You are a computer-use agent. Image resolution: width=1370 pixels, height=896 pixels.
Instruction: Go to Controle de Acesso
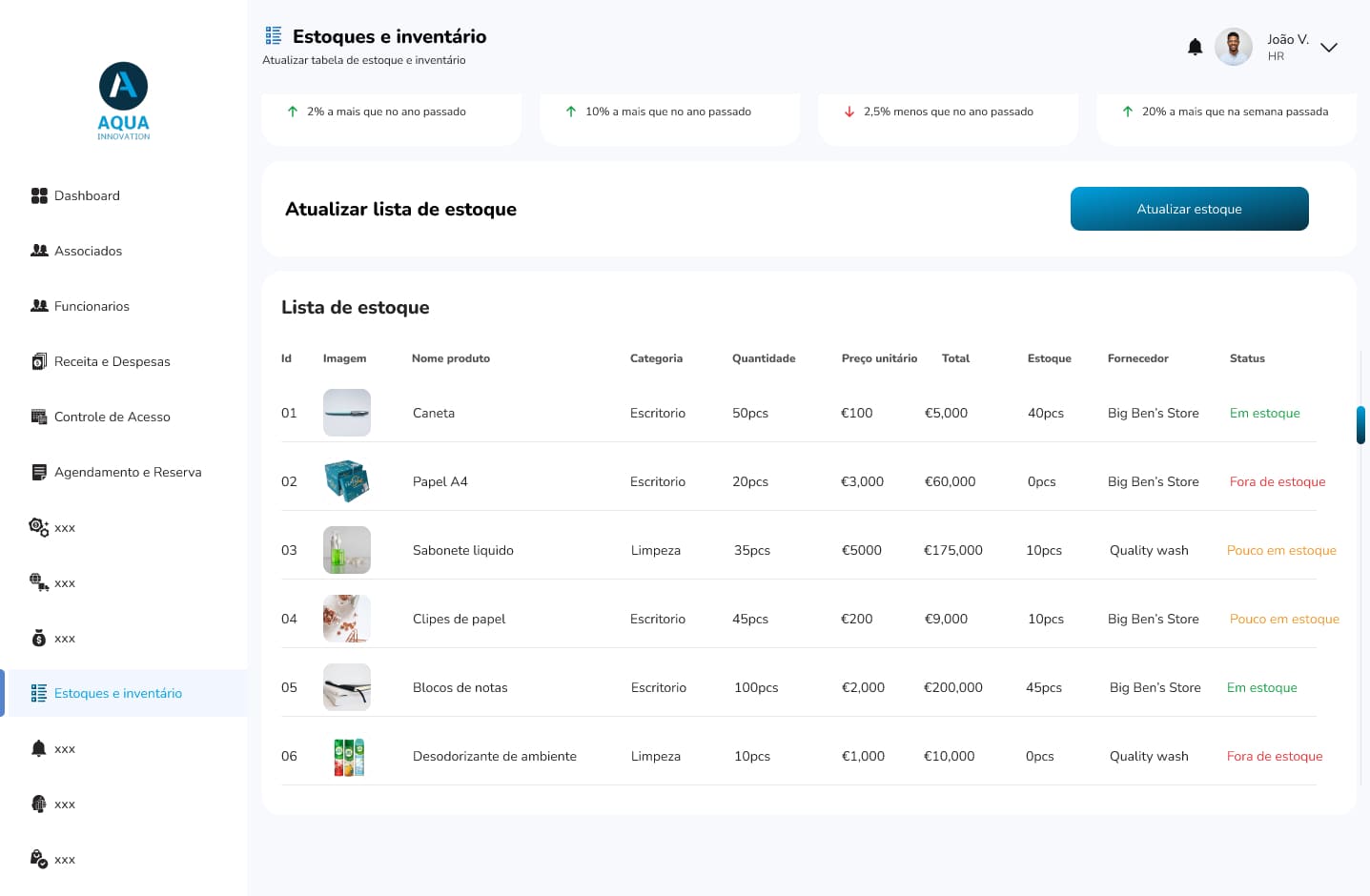click(112, 417)
